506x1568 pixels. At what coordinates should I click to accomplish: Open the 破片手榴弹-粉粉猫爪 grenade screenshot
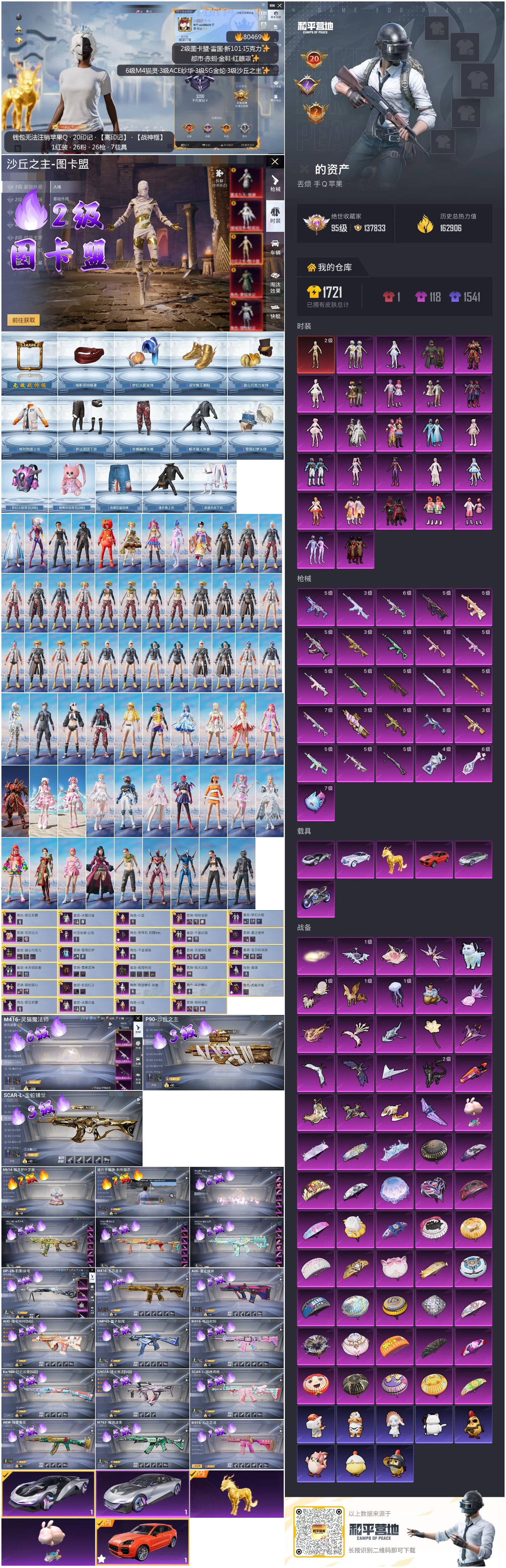143,1191
